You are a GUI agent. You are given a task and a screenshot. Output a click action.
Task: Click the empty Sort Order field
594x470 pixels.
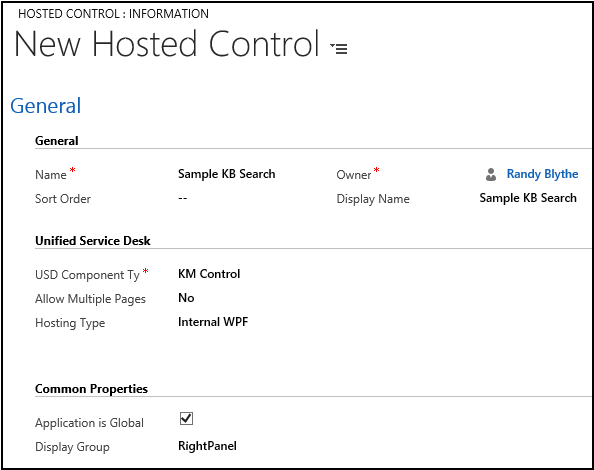183,198
